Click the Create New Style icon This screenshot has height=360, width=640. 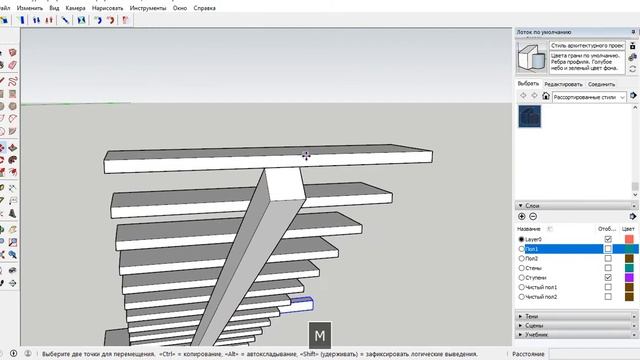pyautogui.click(x=633, y=46)
